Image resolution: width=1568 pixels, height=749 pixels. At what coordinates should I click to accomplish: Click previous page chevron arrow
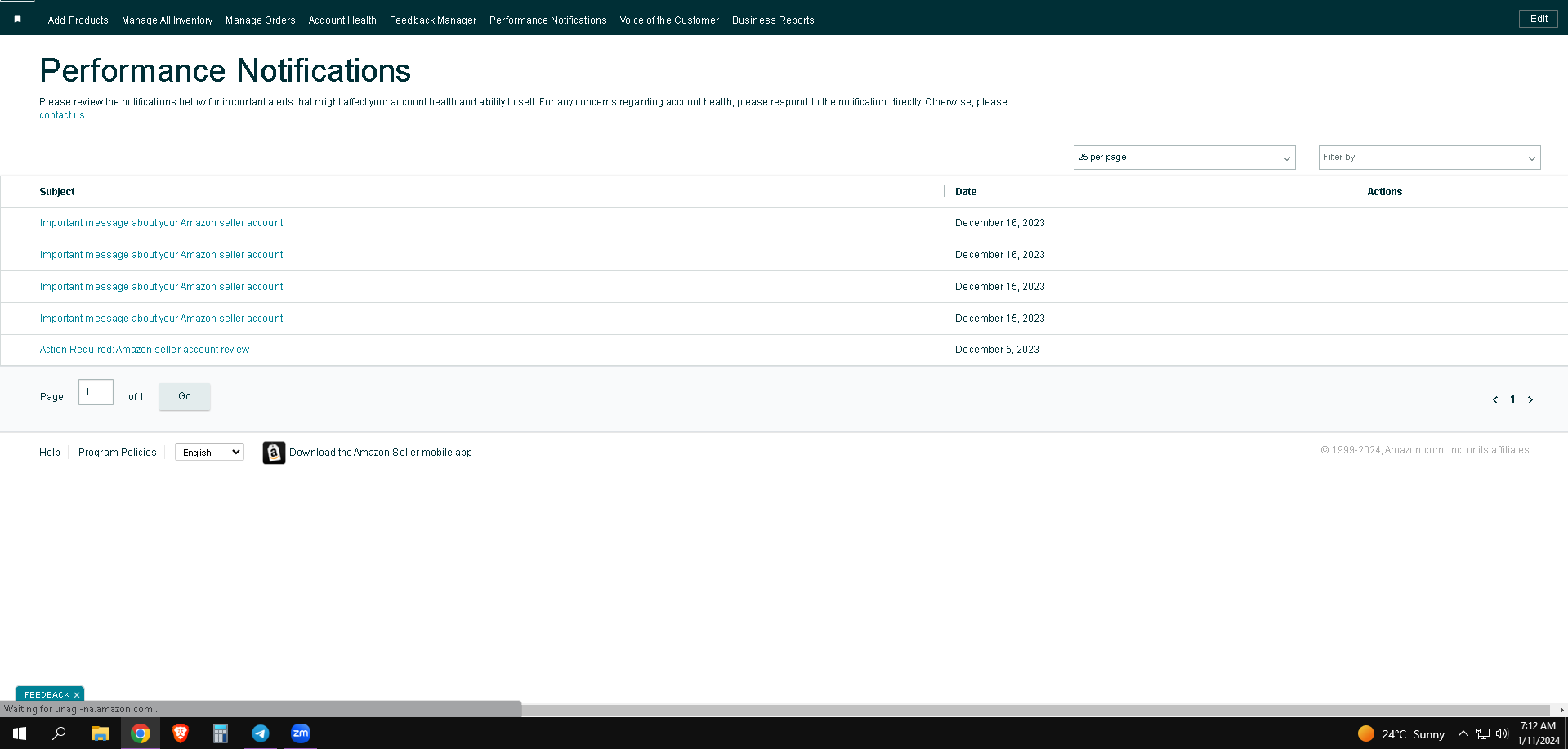1495,399
